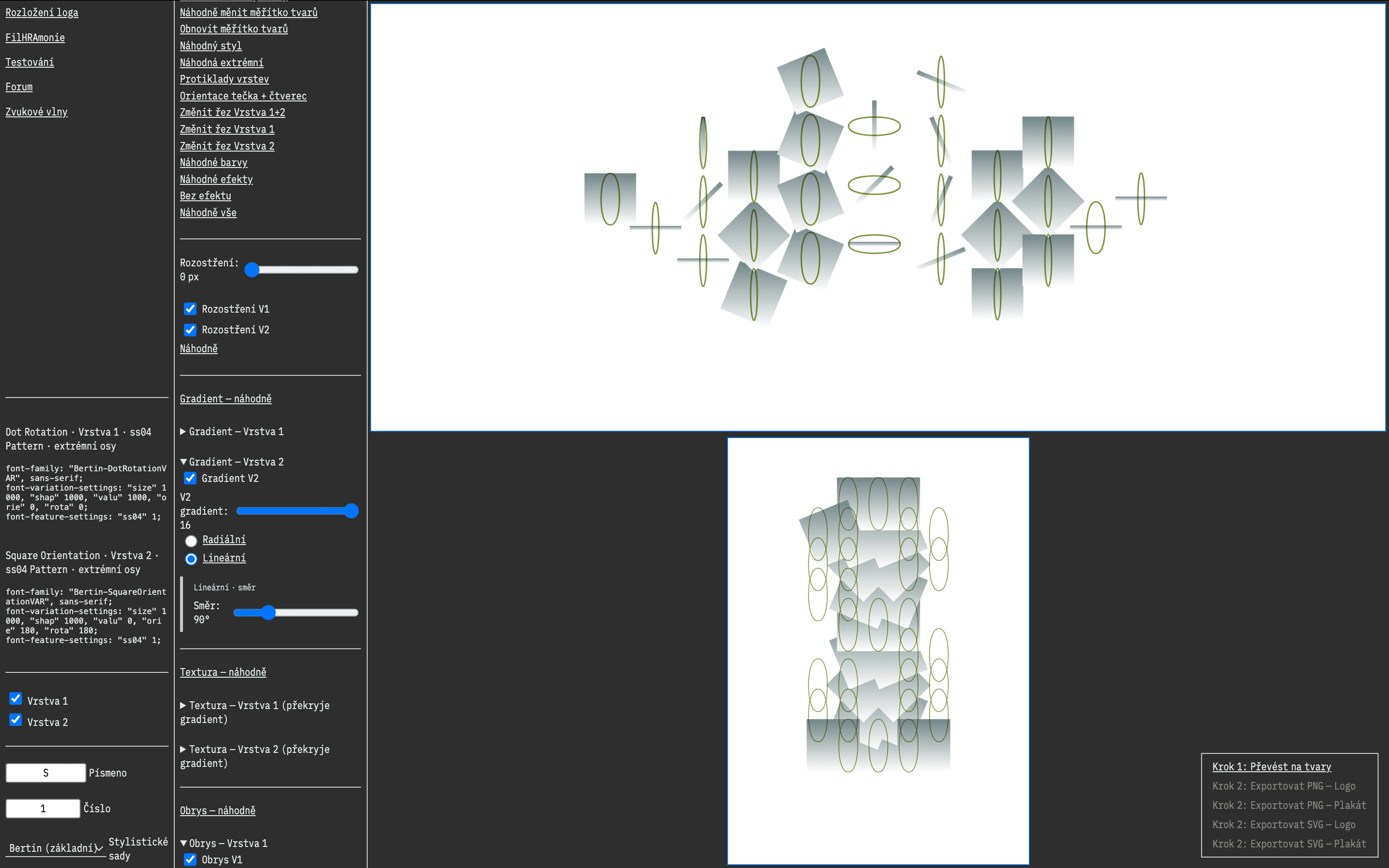Select the Lineární radio option
The height and width of the screenshot is (868, 1389).
point(191,558)
